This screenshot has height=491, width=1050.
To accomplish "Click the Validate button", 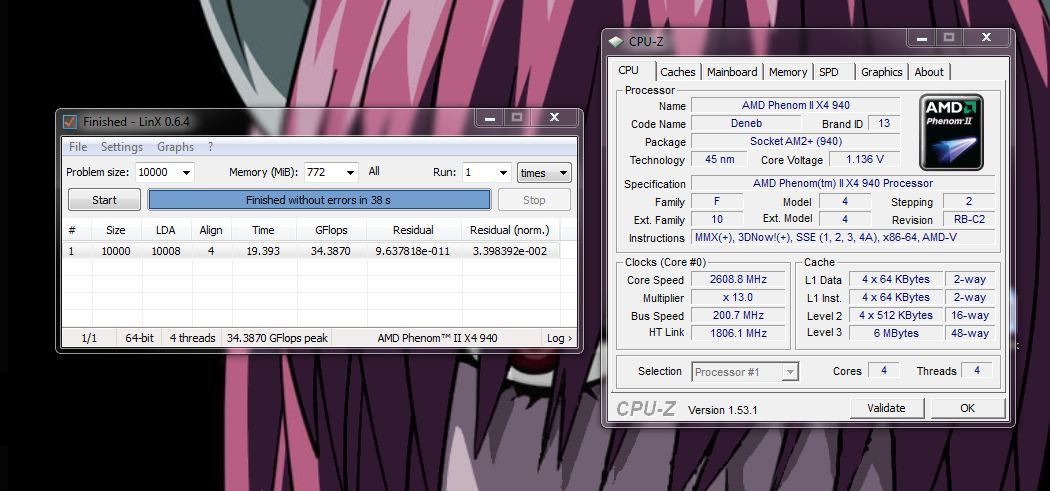I will (x=886, y=408).
